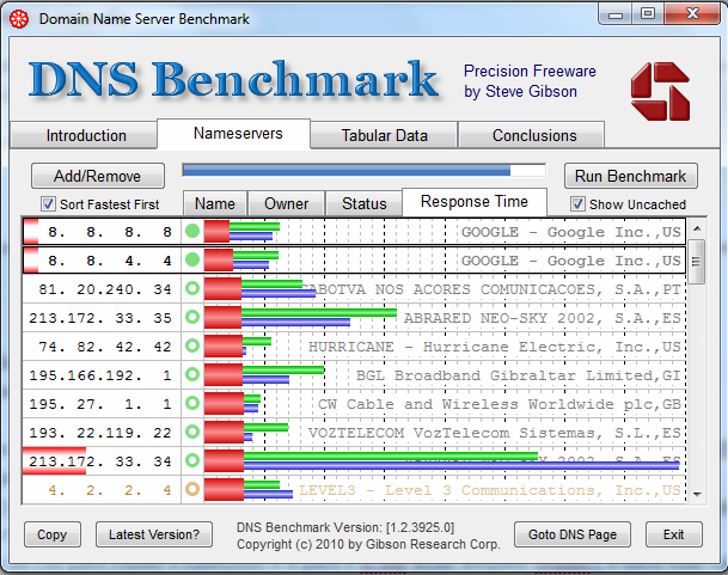Screen dimensions: 728x575
Task: Click Precision Freeware by Steve Gibson text
Action: click(x=530, y=81)
